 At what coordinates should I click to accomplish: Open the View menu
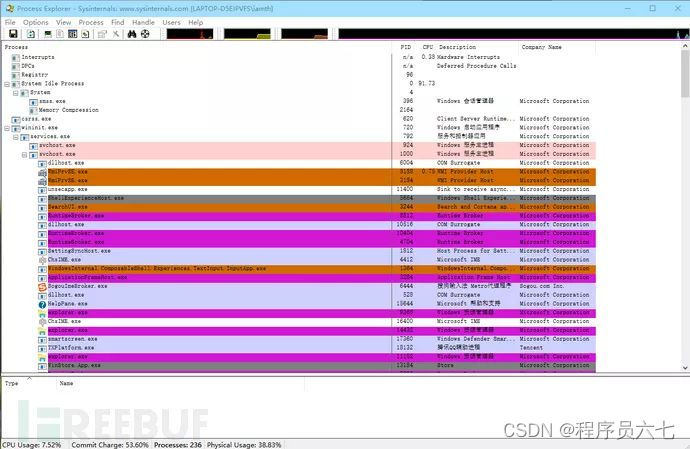tap(63, 22)
